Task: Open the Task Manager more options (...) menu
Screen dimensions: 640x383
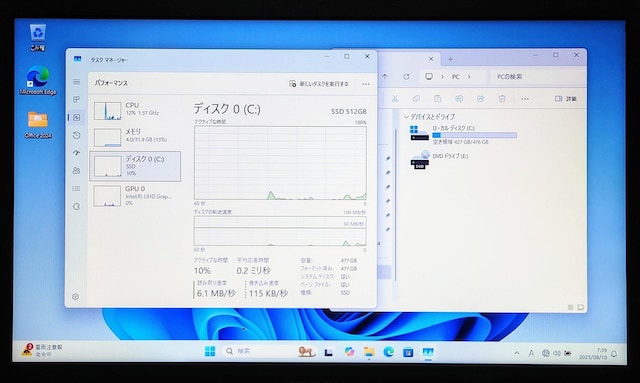Action: click(x=366, y=84)
